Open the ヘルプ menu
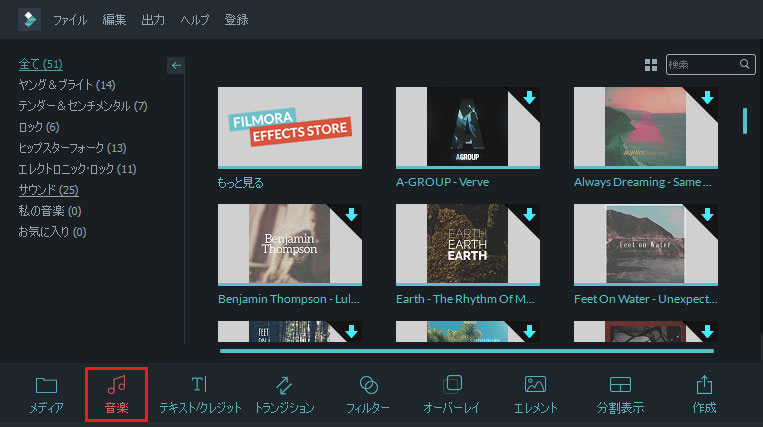763x427 pixels. [195, 20]
